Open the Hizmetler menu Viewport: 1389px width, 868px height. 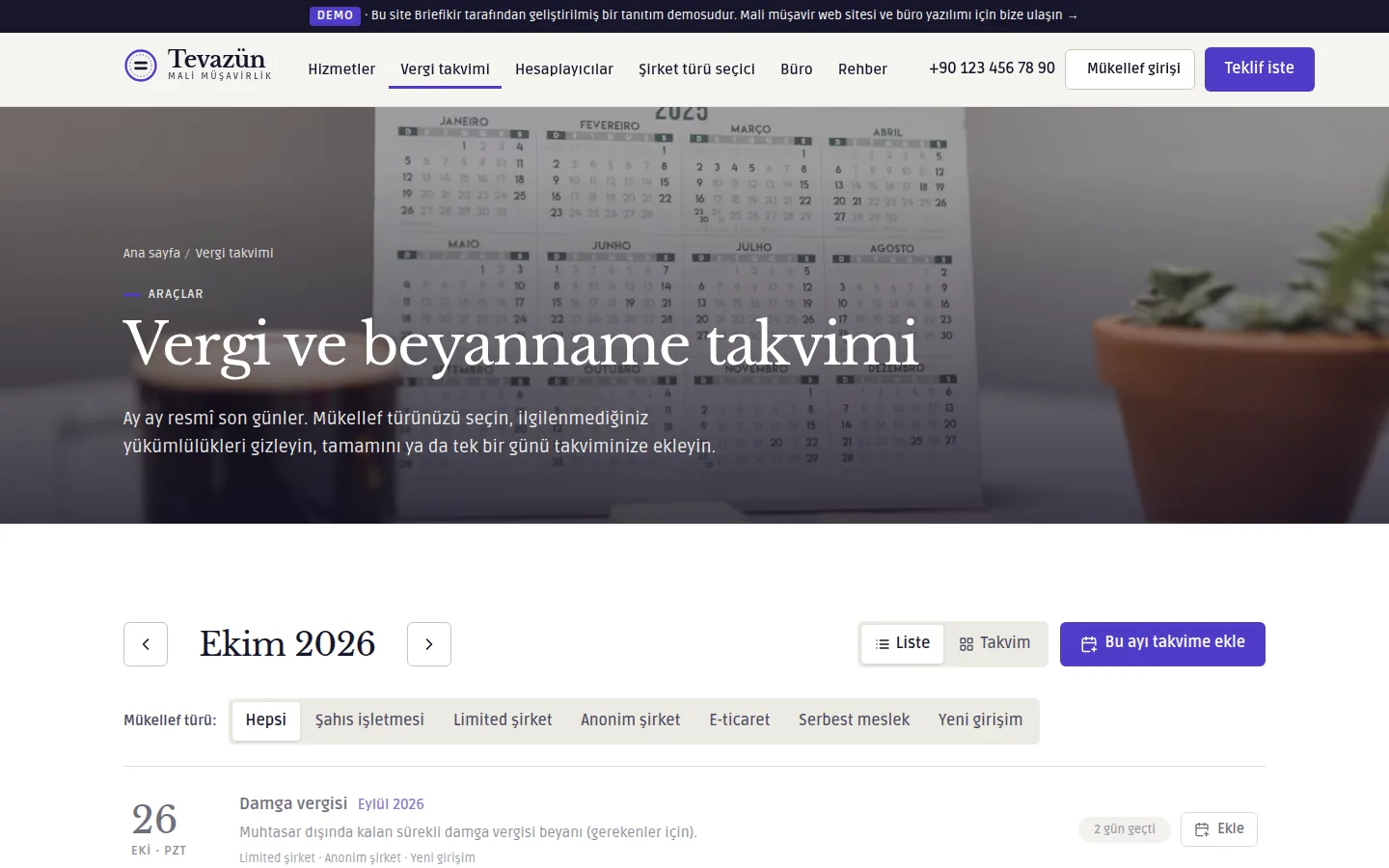tap(341, 69)
